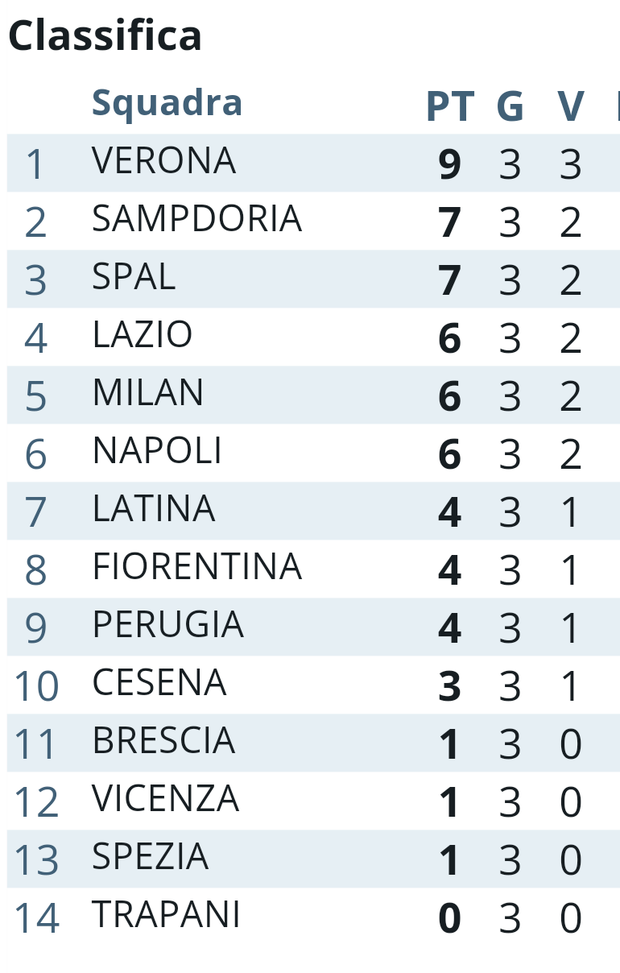Click VICENZA in the standings

click(166, 799)
